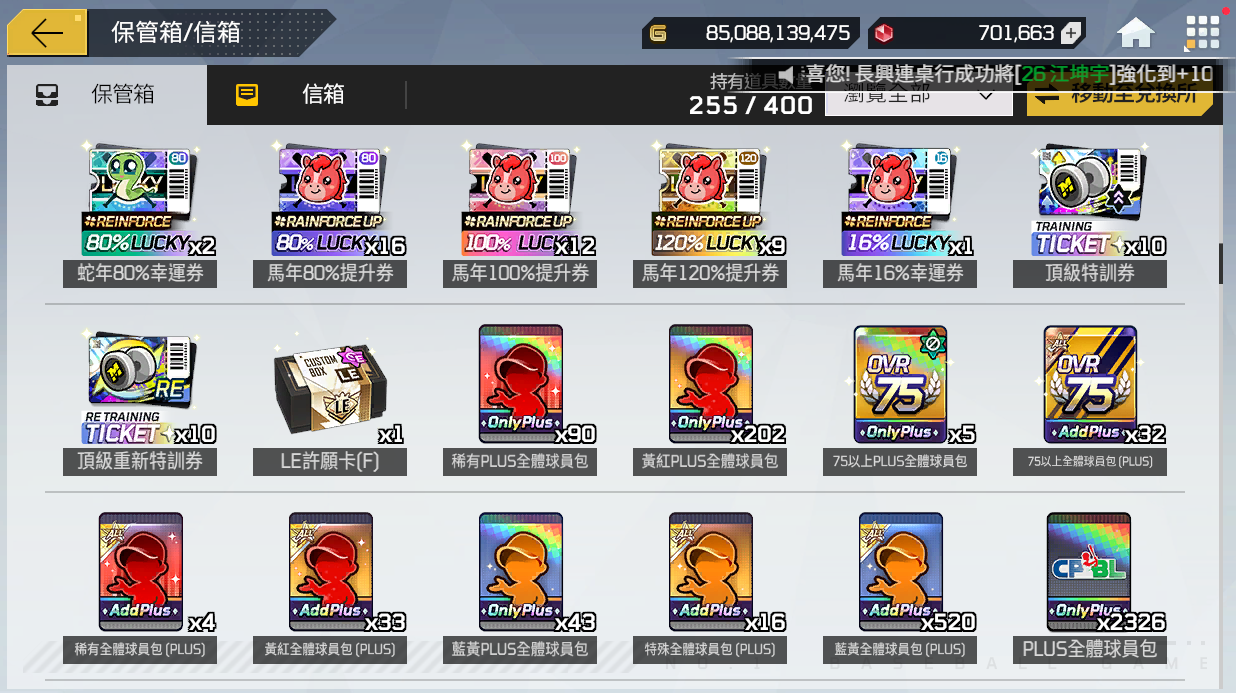The width and height of the screenshot is (1236, 693).
Task: Select the 藍黃全體球員包 (PLUS) x520 pack
Action: click(x=900, y=587)
